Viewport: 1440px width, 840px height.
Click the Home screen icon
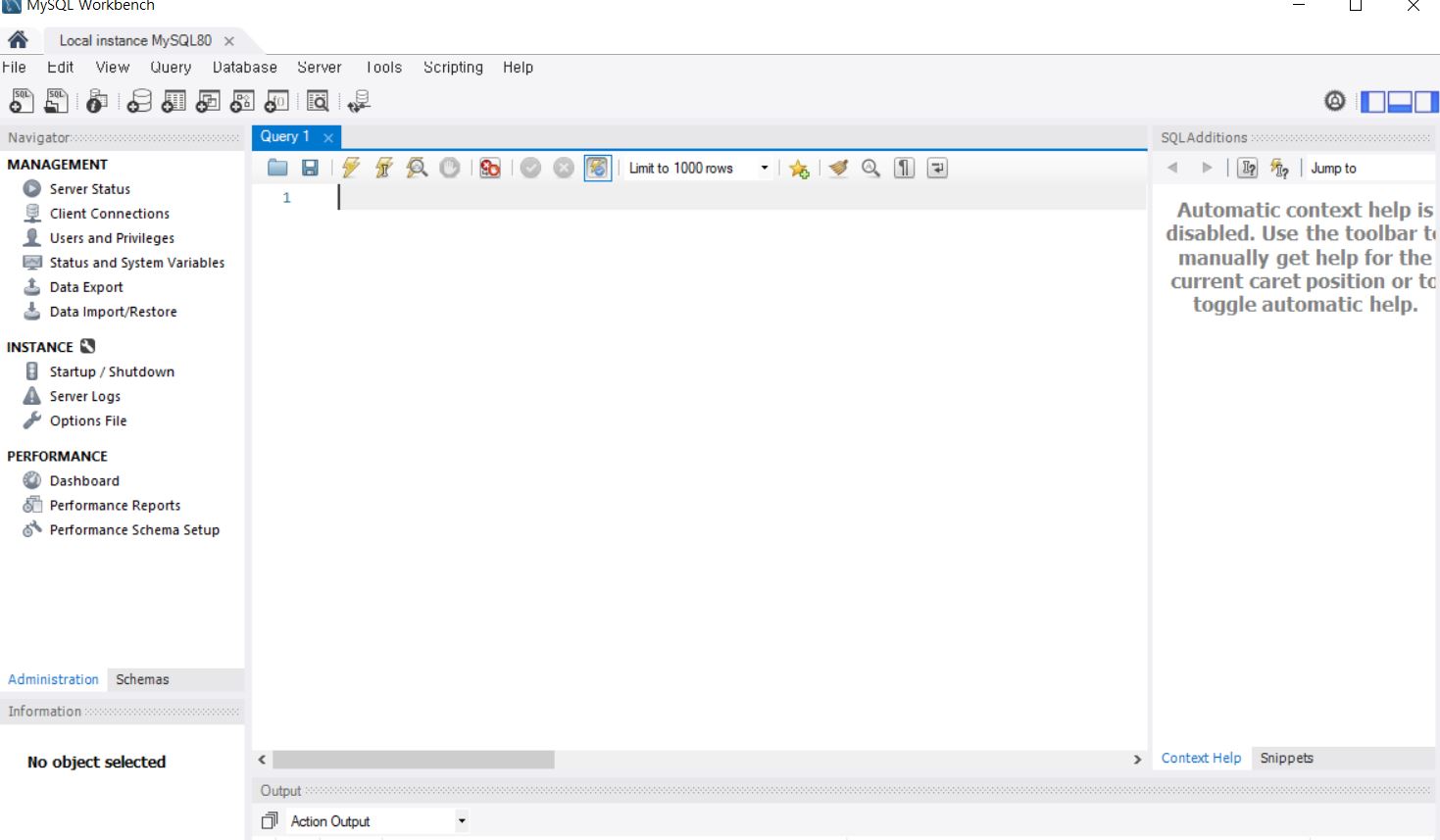click(18, 40)
